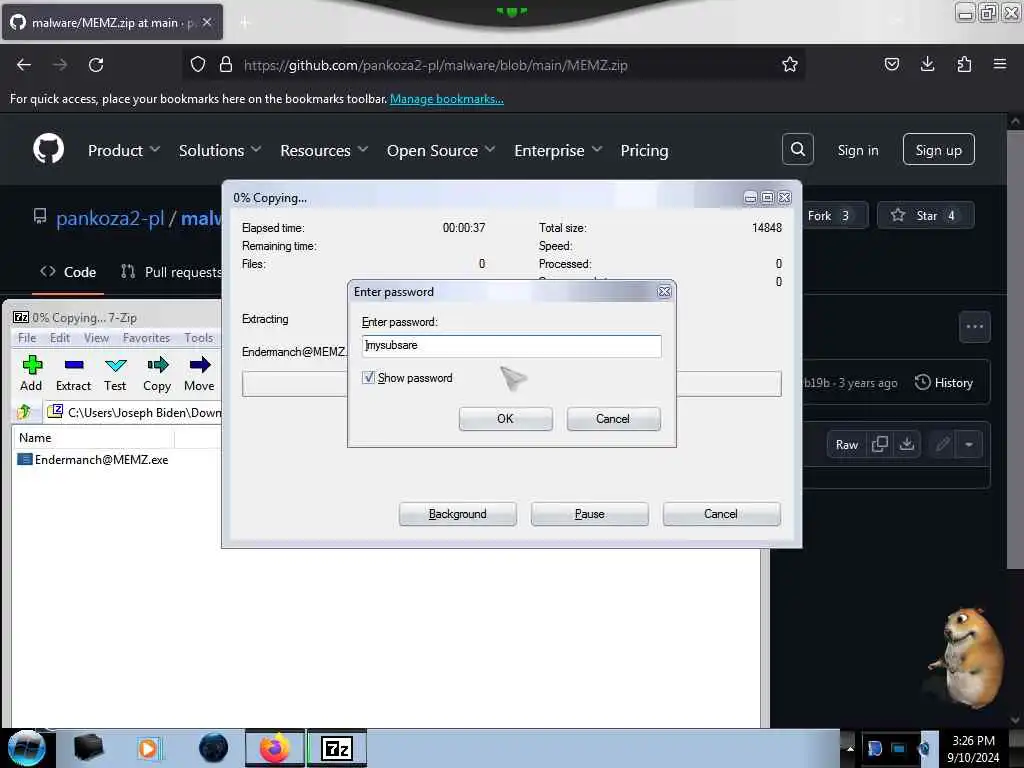1024x768 pixels.
Task: Toggle Show password checkbox
Action: click(368, 377)
